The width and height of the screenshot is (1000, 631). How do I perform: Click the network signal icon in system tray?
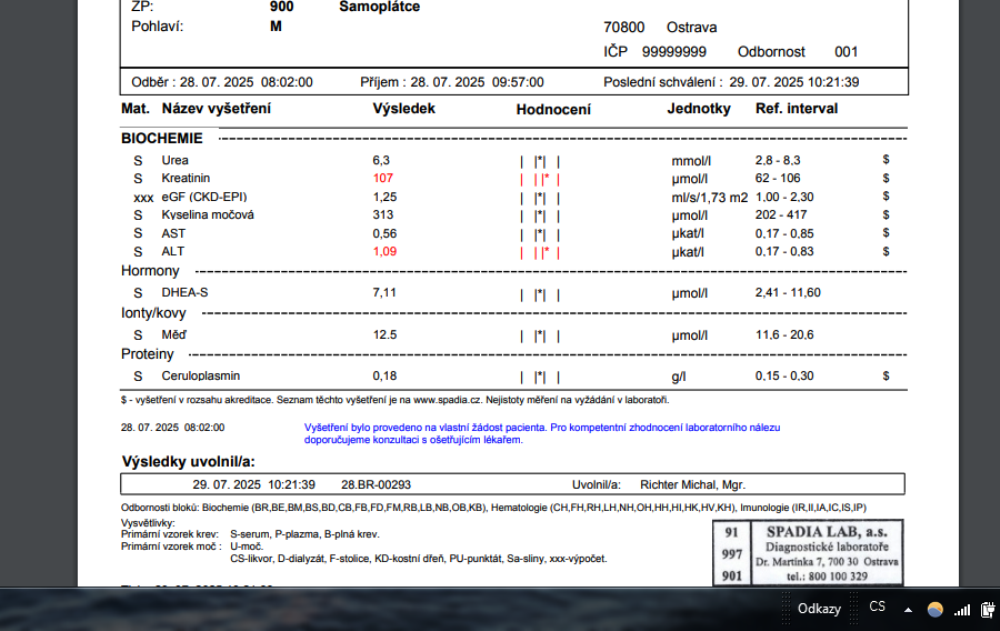[x=962, y=609]
